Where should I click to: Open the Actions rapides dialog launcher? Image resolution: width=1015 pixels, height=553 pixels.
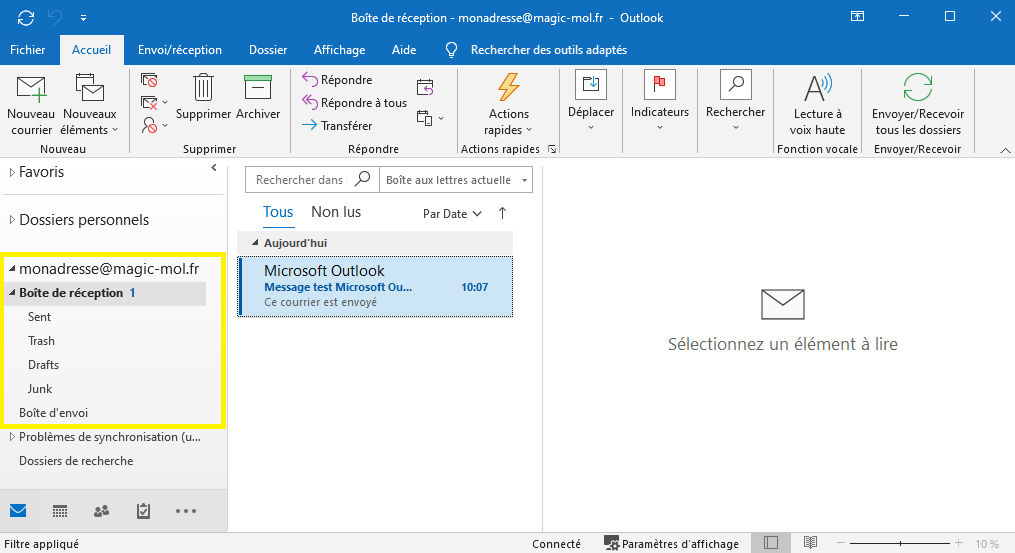point(552,149)
